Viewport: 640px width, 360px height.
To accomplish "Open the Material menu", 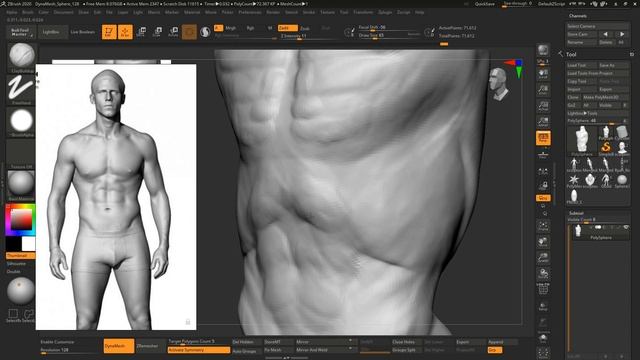I will point(192,12).
